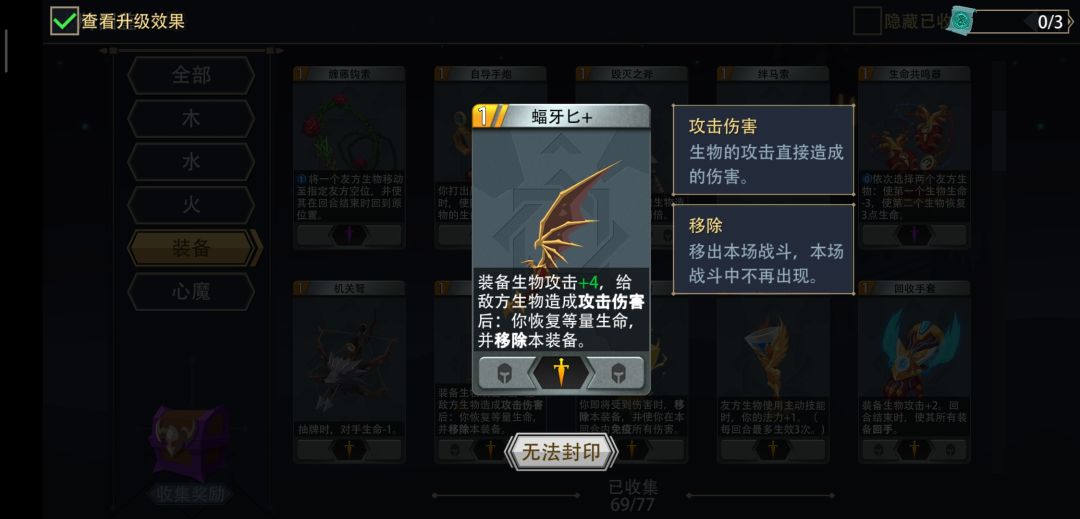Toggle the 查看升级效果 checkbox
The image size is (1080, 519).
64,21
